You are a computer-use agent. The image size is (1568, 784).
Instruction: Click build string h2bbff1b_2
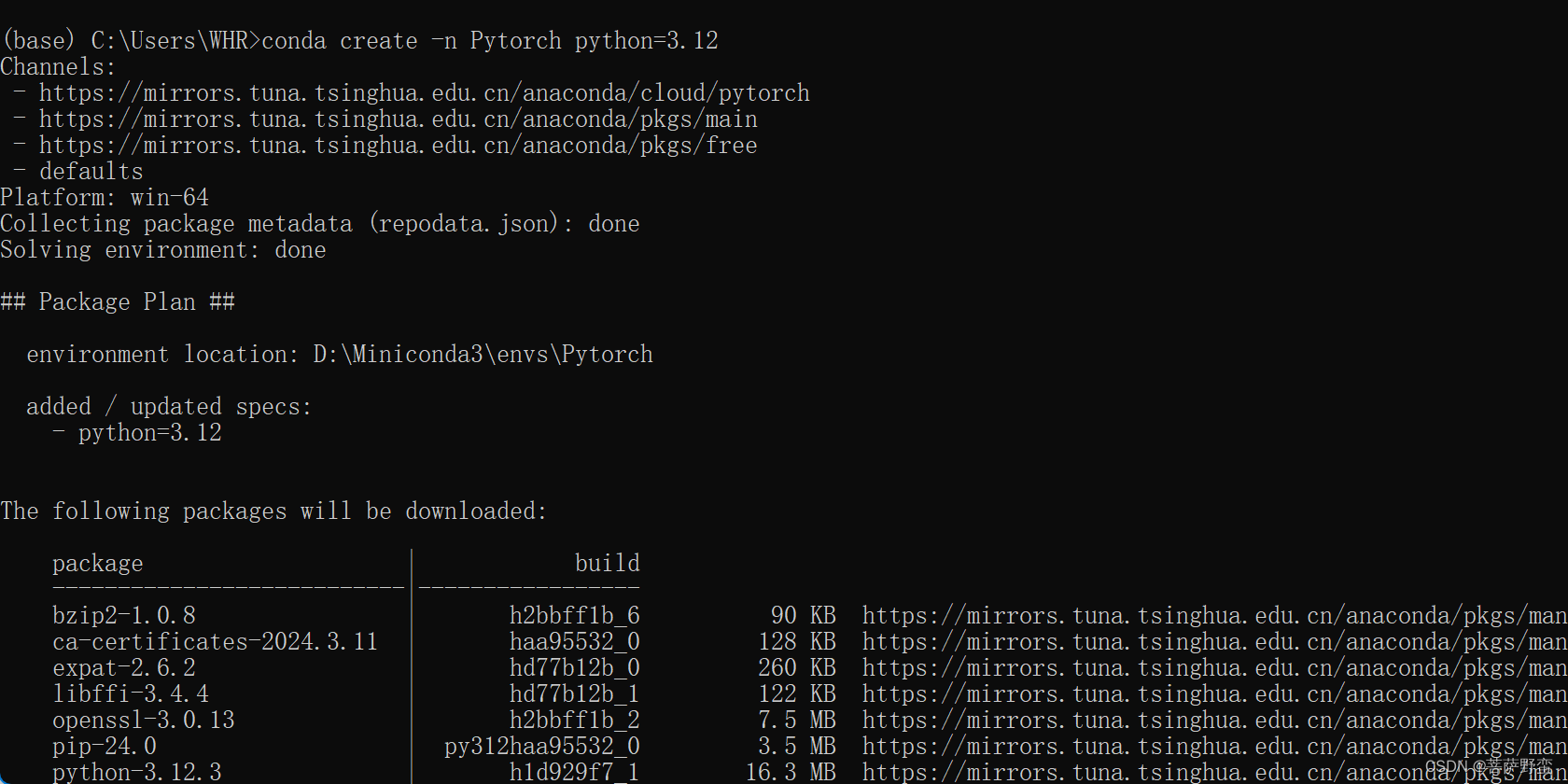[575, 721]
